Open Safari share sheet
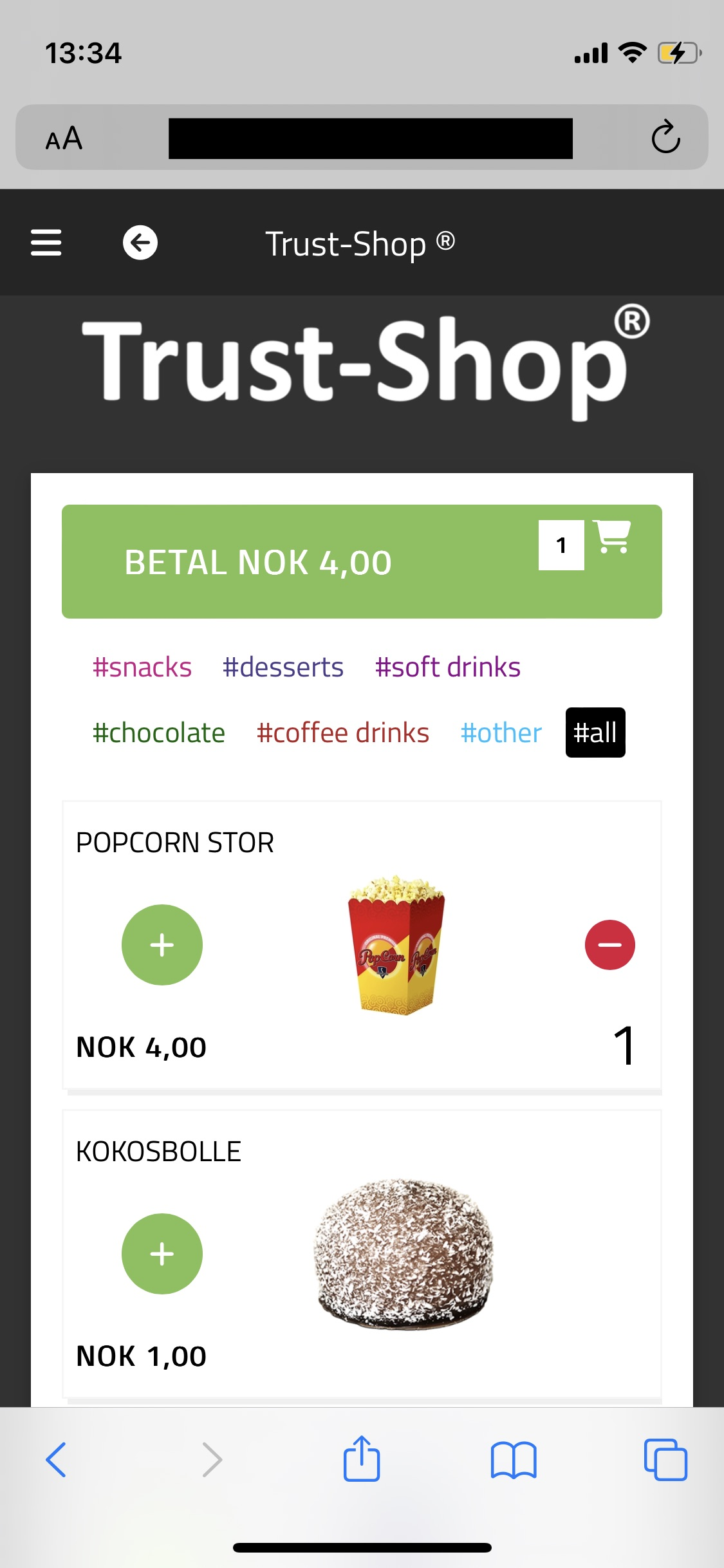724x1568 pixels. (362, 1459)
